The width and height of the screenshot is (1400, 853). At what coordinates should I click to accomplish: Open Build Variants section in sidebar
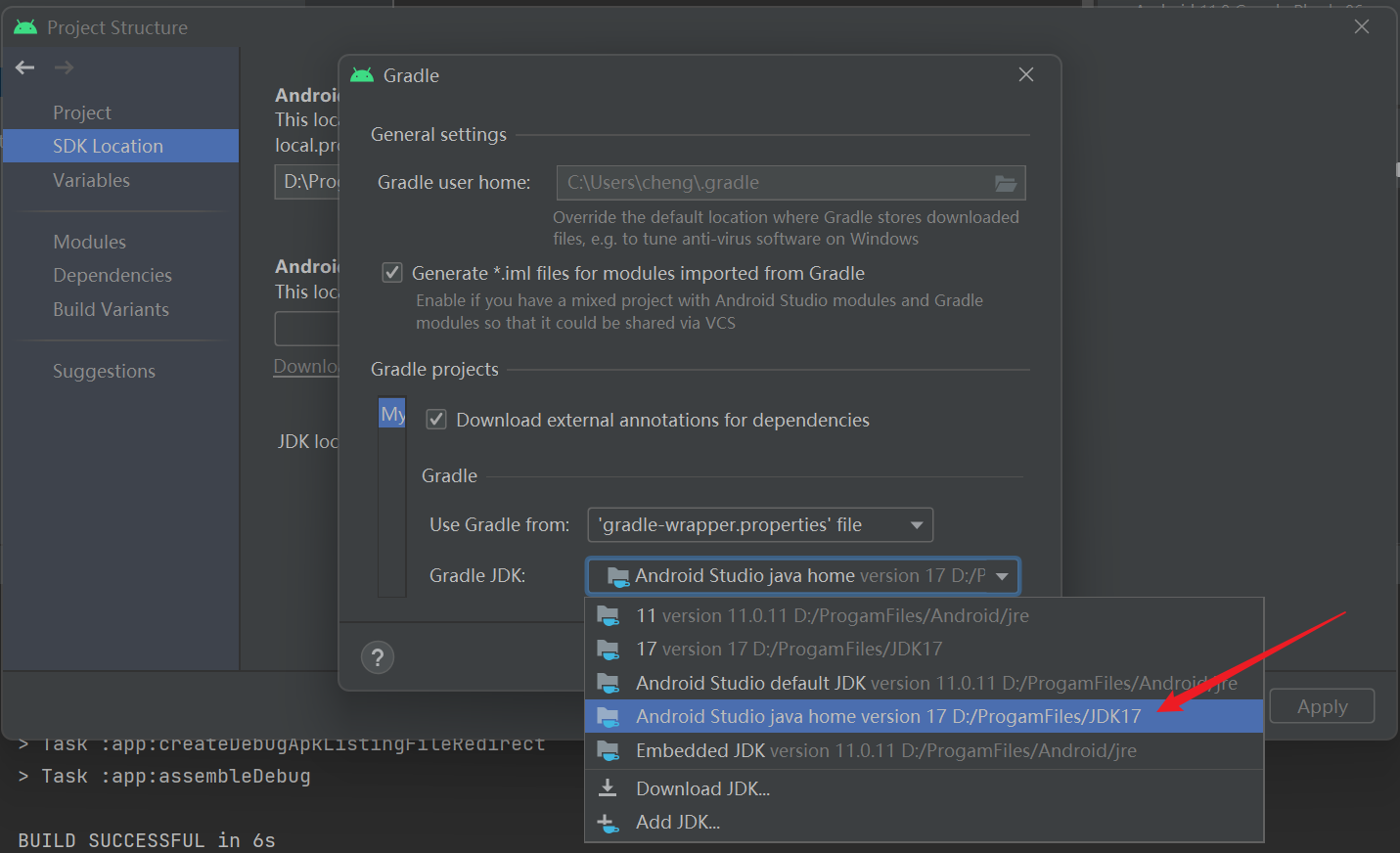tap(111, 309)
